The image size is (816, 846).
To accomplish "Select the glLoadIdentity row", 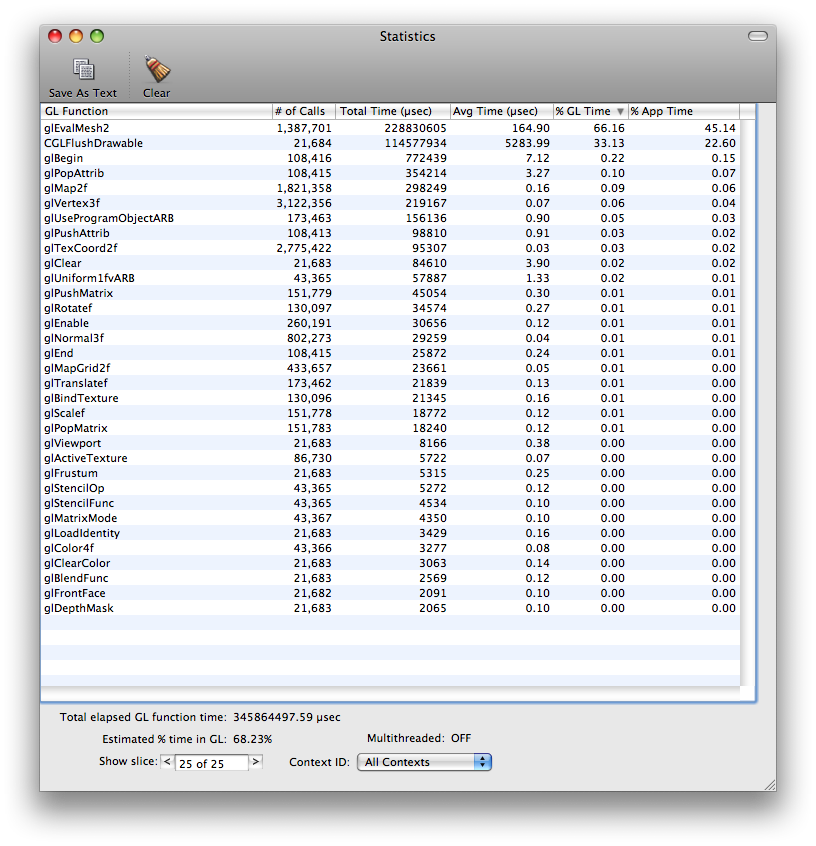I will pos(390,533).
